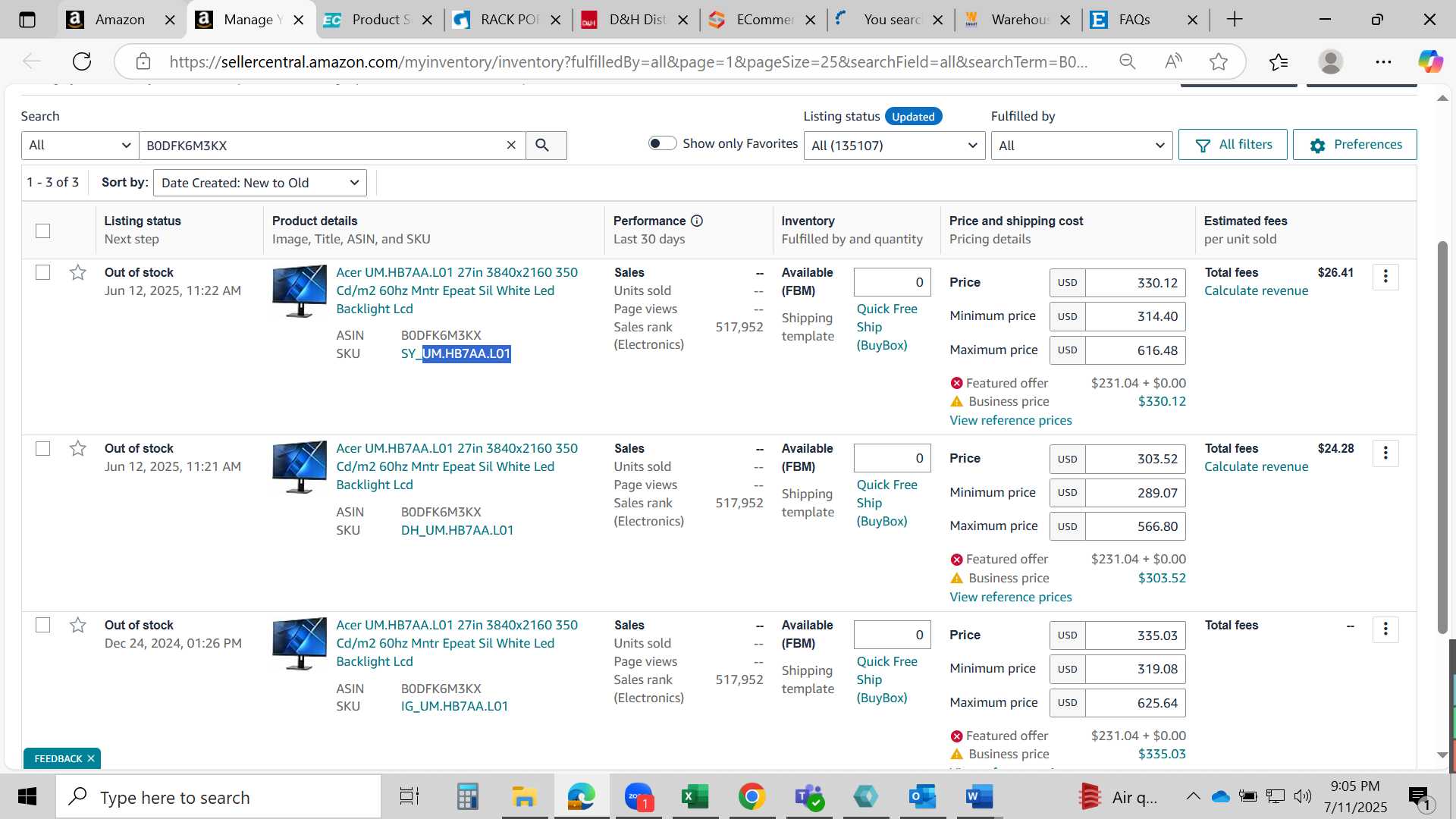Favorite the DH_UM.HB7AA.L01 listing star
This screenshot has height=819, width=1456.
point(77,448)
